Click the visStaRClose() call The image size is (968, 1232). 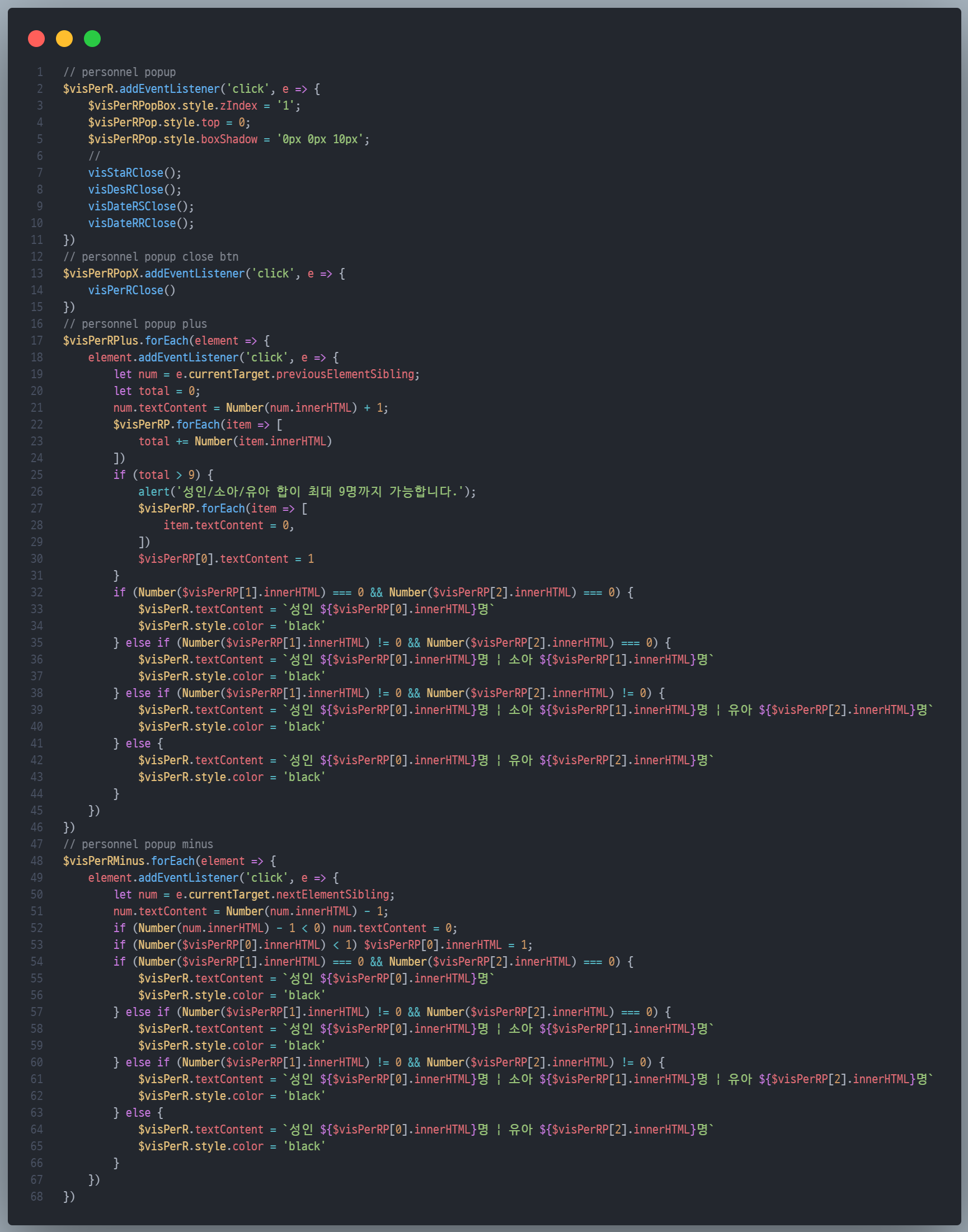click(x=135, y=173)
